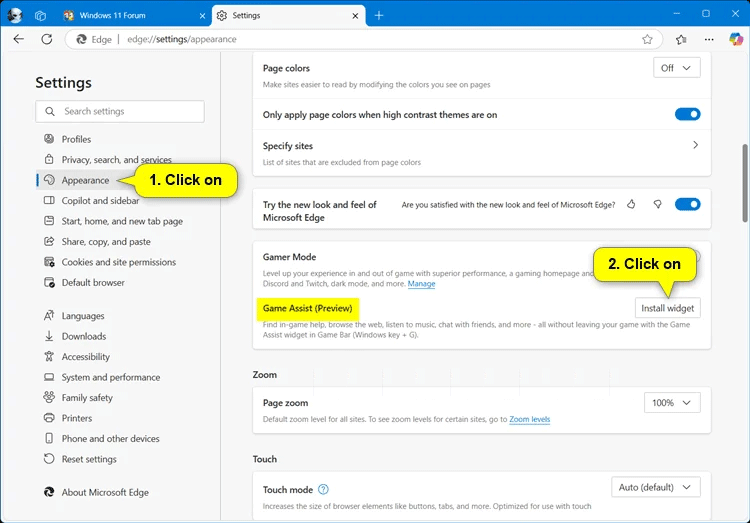
Task: Toggle high contrast page colors switch
Action: (x=687, y=115)
